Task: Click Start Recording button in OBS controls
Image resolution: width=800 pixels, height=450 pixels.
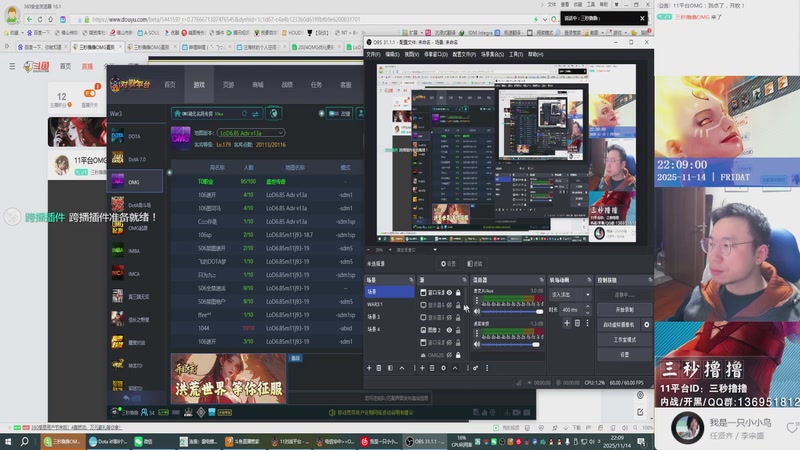Action: [624, 310]
